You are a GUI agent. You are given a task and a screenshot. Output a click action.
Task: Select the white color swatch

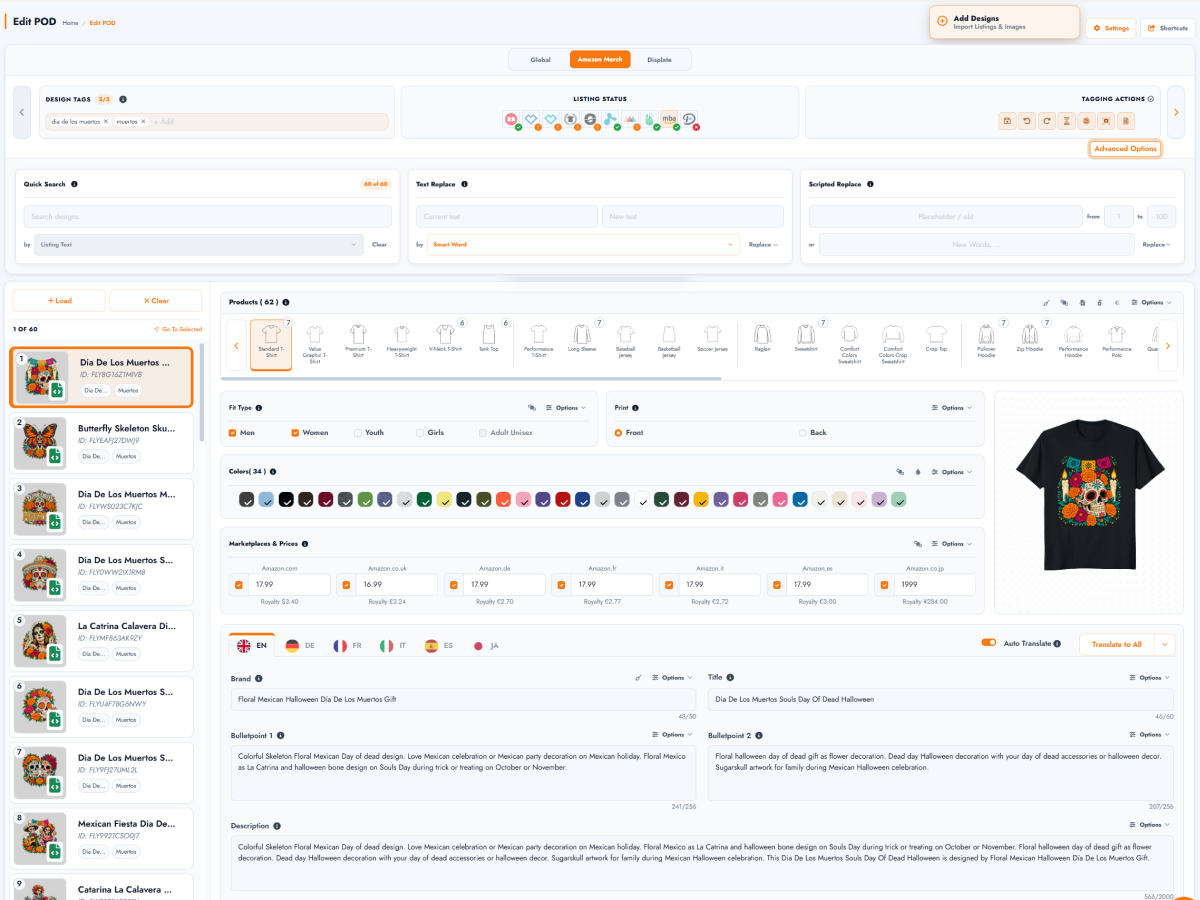click(642, 499)
